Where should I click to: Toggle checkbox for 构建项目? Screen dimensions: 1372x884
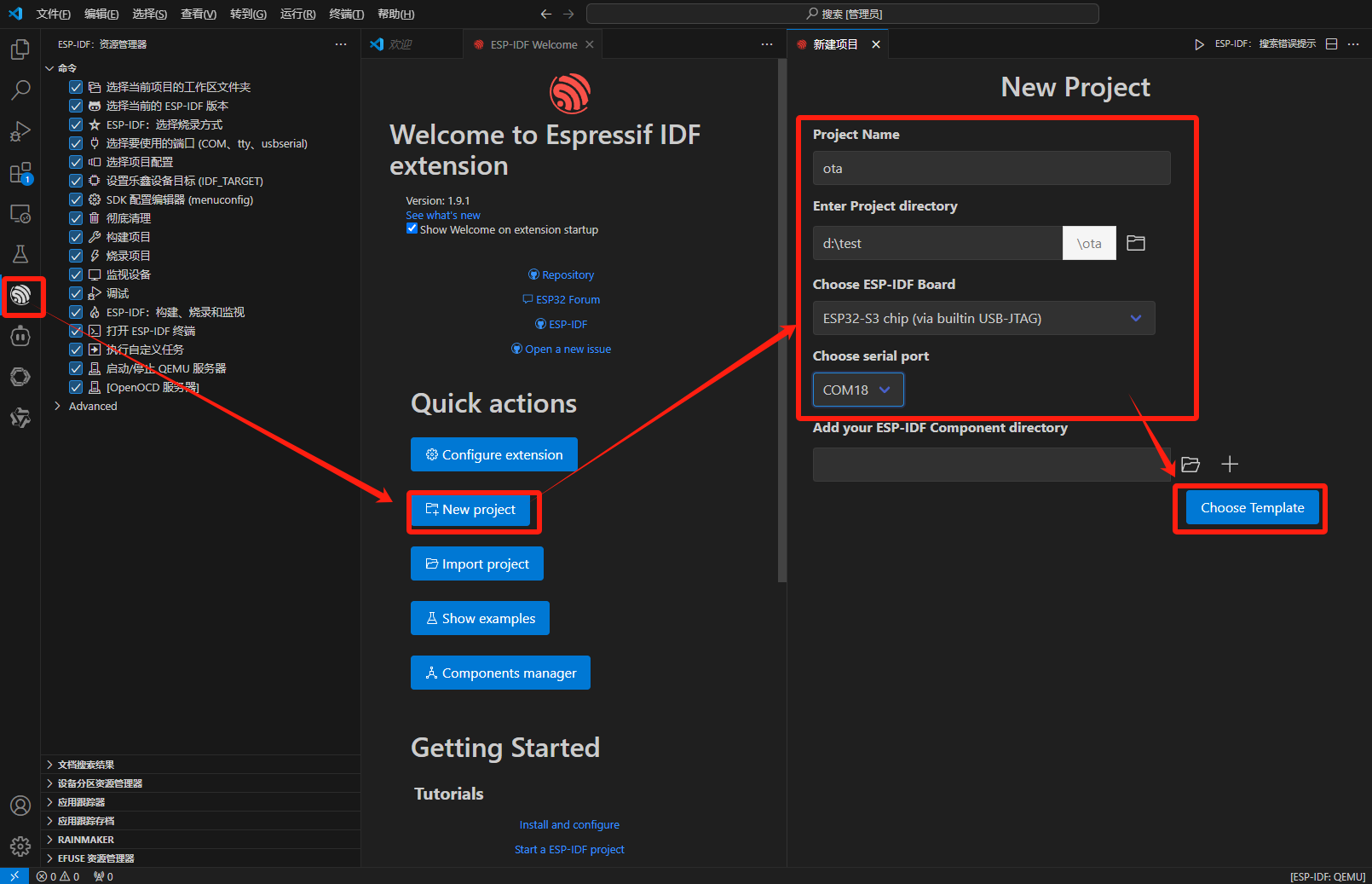click(76, 237)
